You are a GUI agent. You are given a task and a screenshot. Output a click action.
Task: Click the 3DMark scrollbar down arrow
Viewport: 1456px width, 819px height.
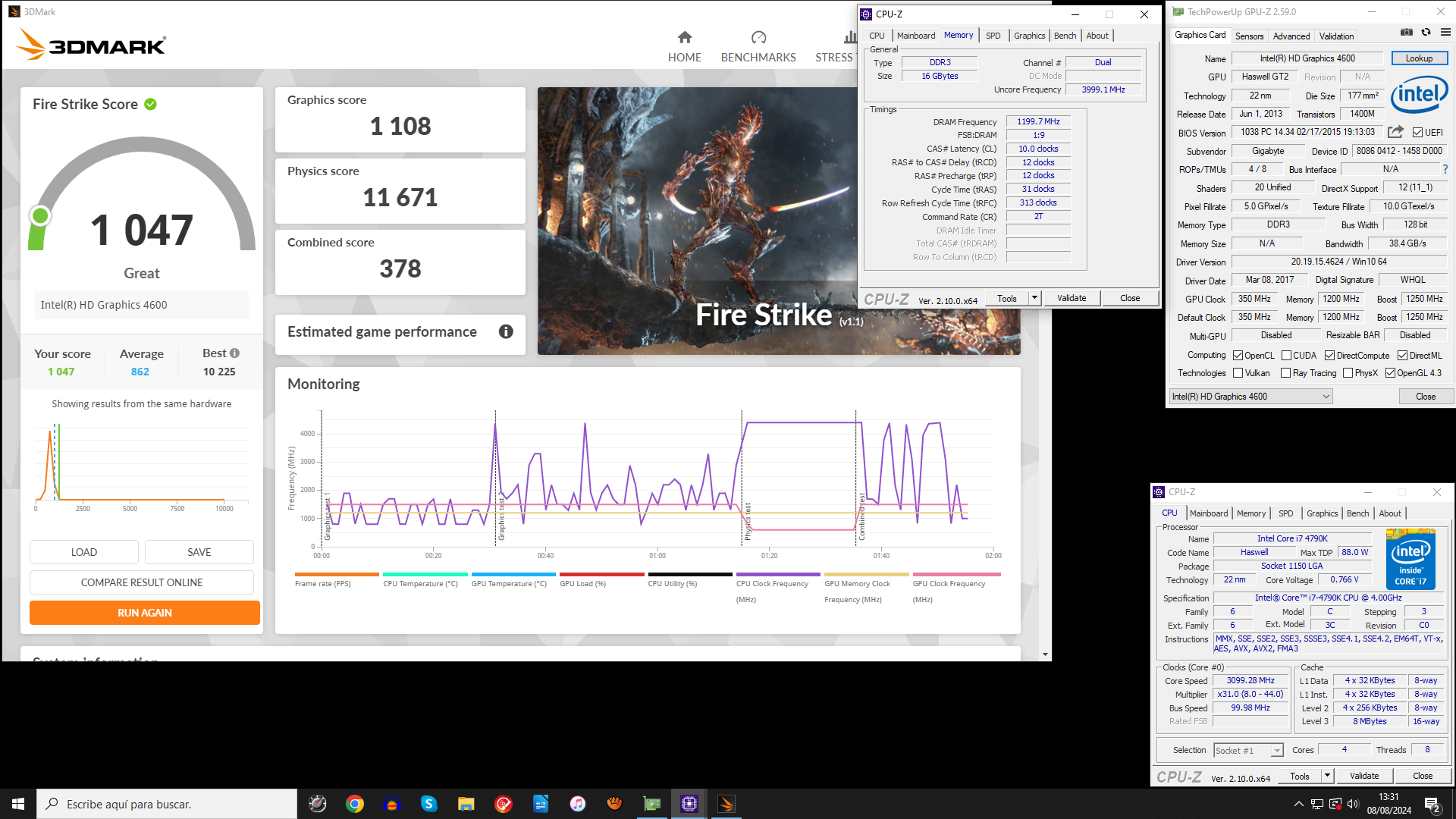click(x=1045, y=654)
